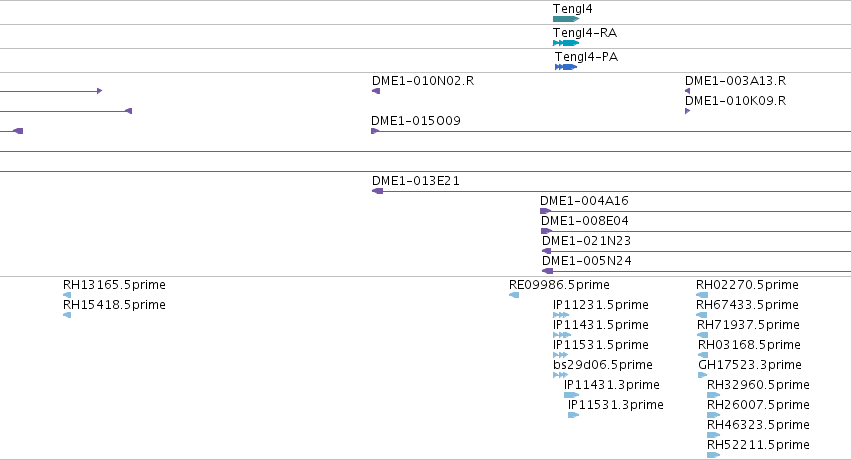Select the Tengl4 gene glyph

point(566,19)
